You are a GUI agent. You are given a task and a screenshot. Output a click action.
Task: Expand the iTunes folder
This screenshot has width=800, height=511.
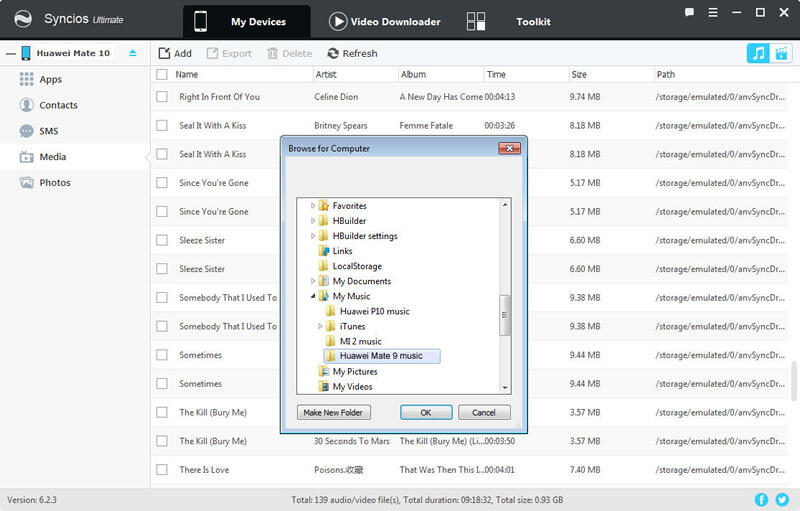point(321,327)
